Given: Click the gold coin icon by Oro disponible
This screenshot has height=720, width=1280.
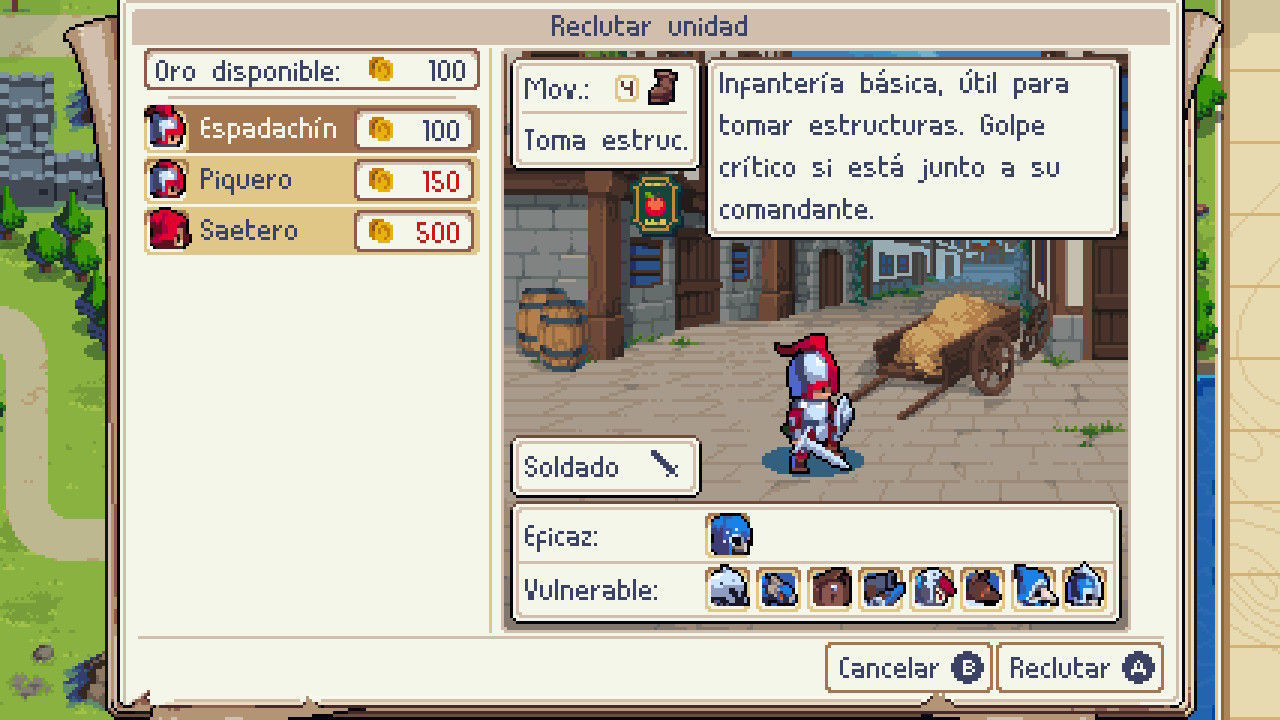Looking at the screenshot, I should 381,70.
